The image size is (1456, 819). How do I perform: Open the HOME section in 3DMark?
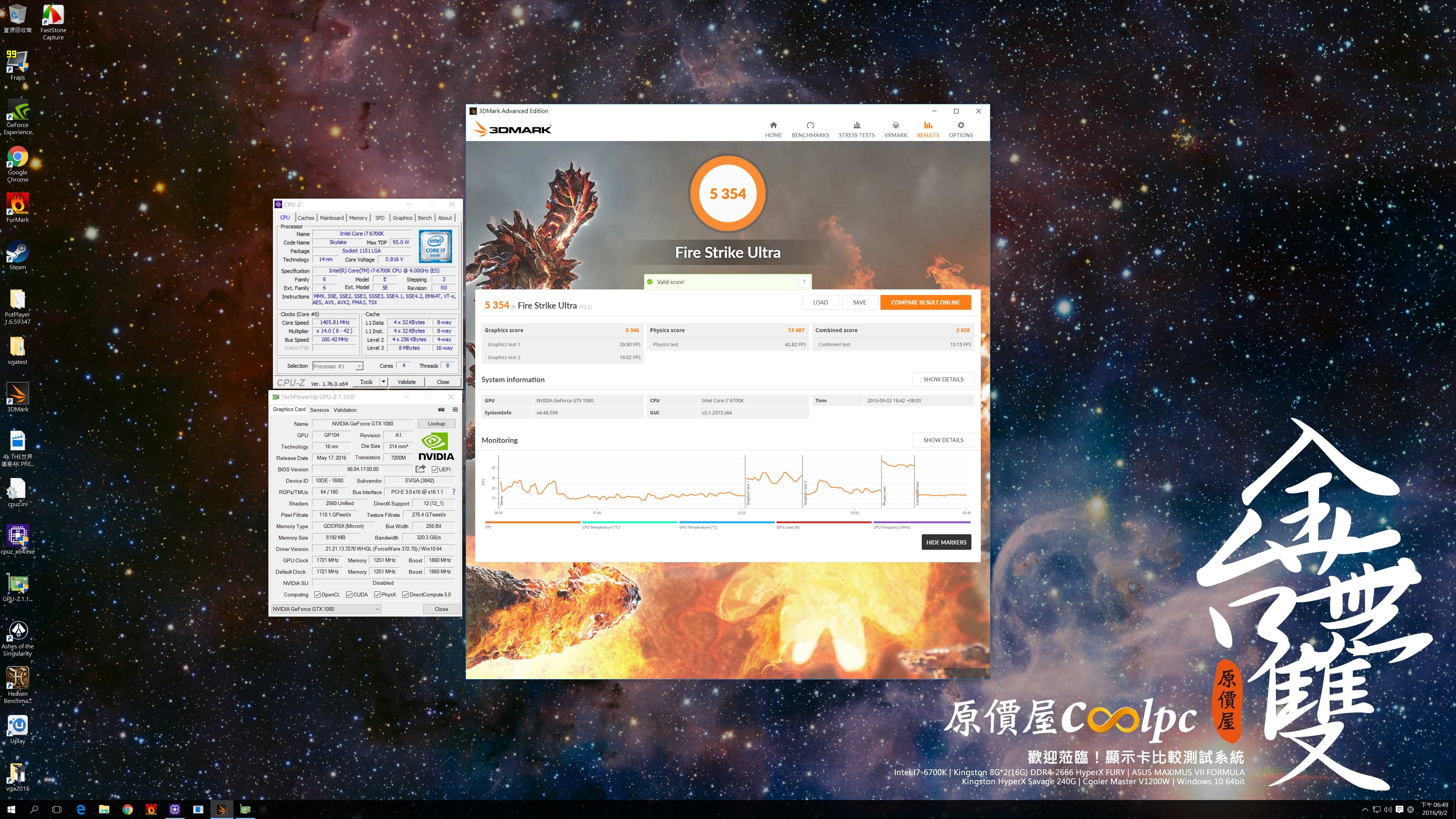773,129
